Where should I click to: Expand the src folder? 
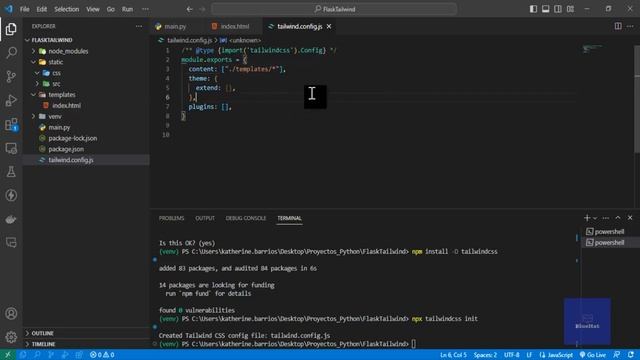pos(37,84)
